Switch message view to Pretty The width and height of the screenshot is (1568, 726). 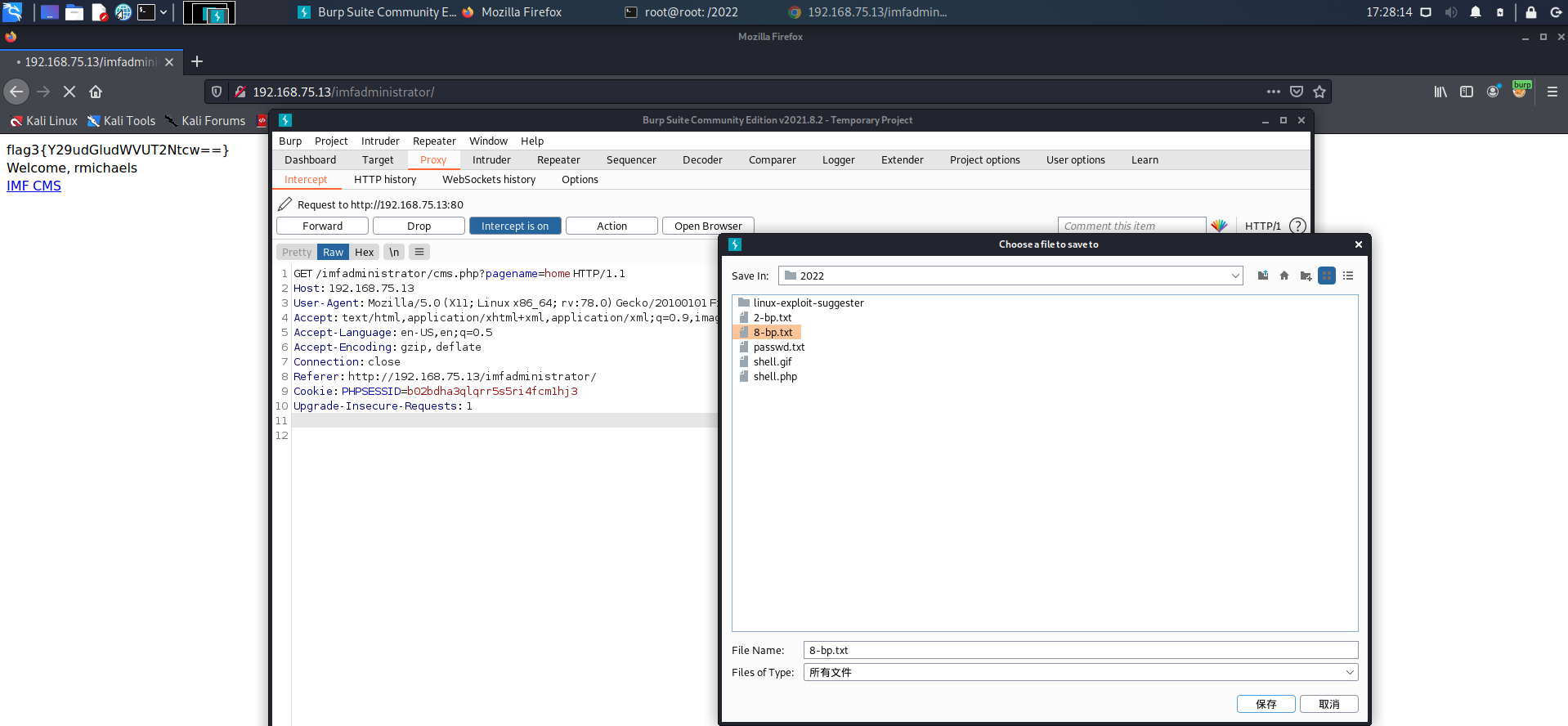[297, 252]
